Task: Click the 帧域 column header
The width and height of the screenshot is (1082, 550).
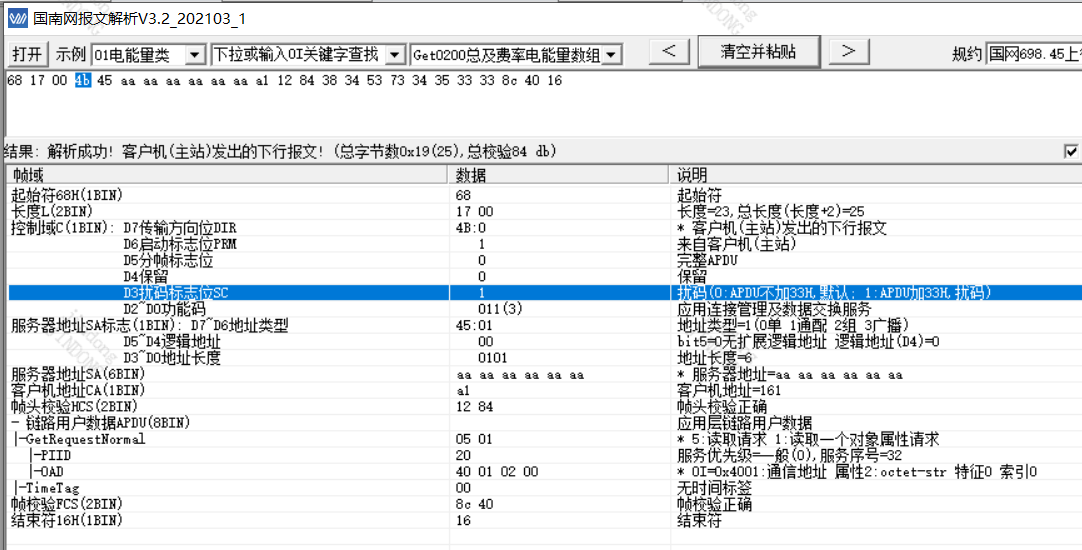Action: tap(228, 175)
